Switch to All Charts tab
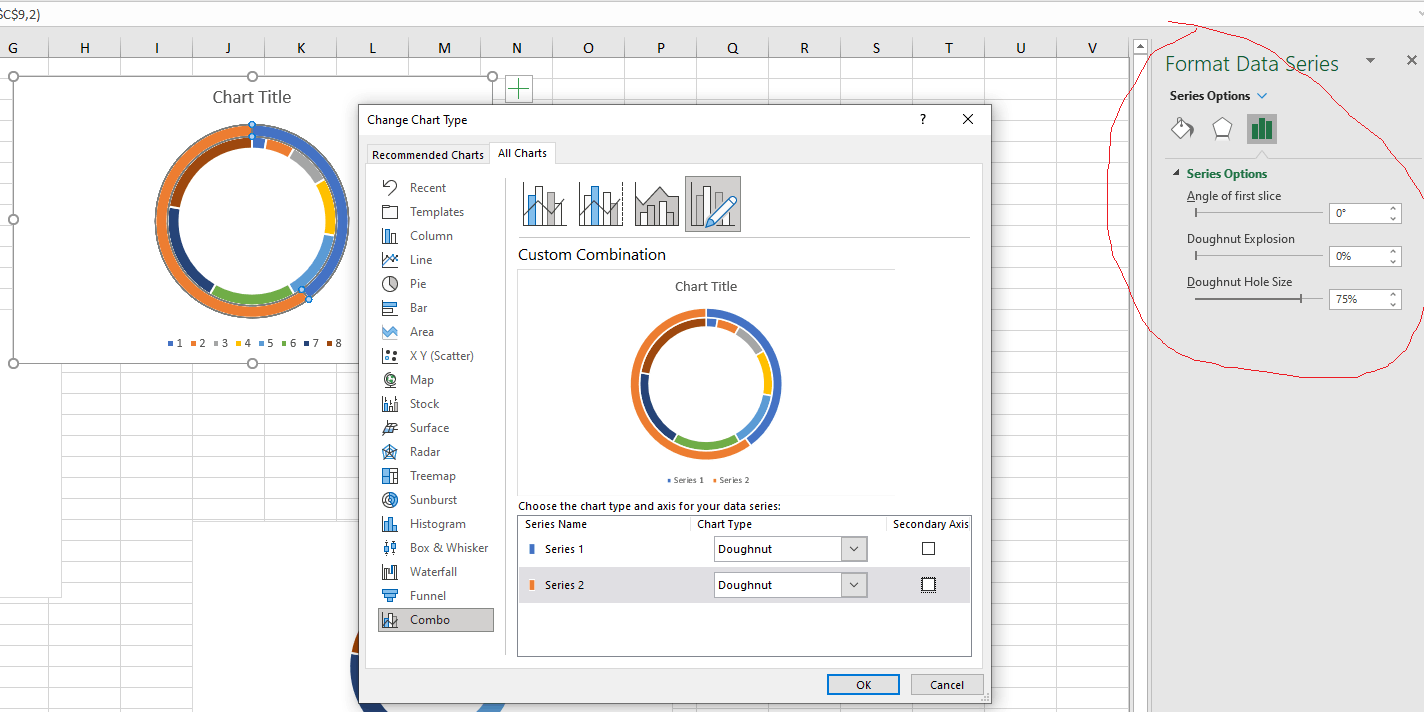Viewport: 1424px width, 712px height. 522,153
